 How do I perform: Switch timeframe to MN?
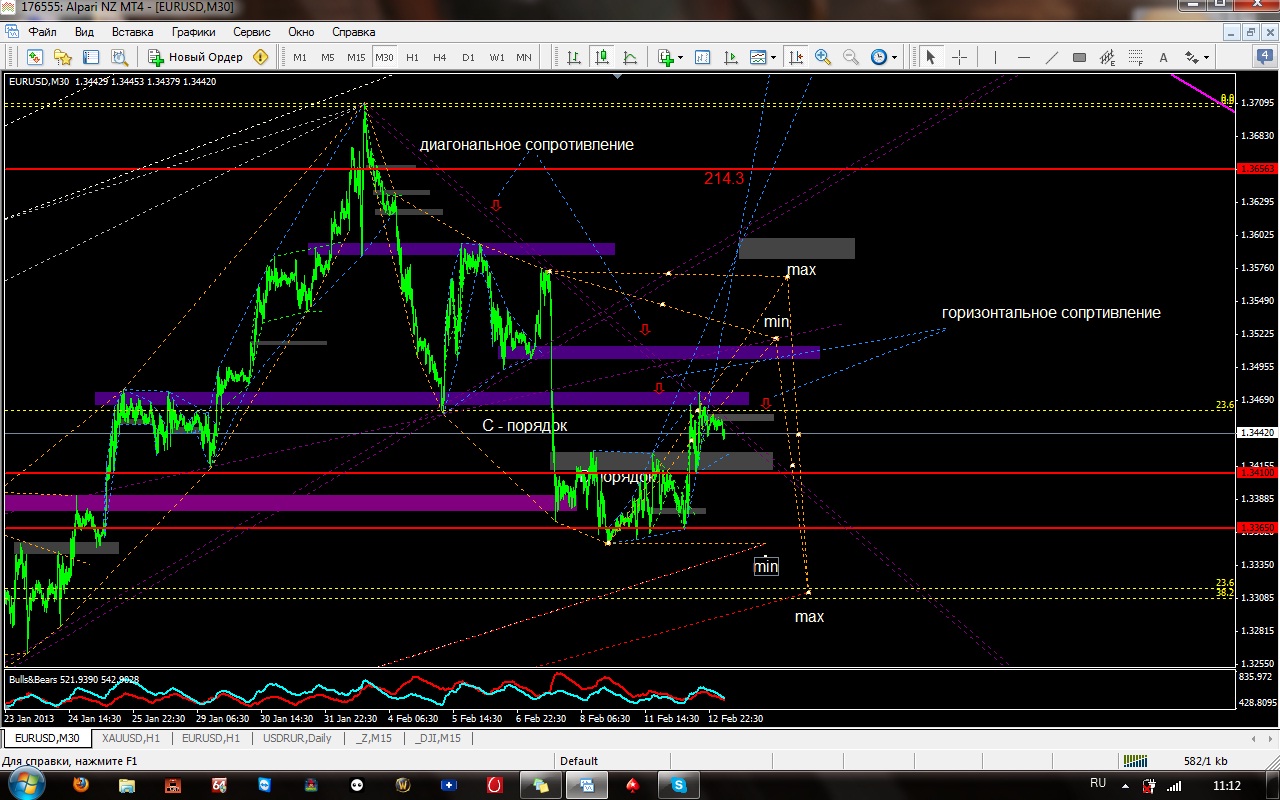(524, 57)
